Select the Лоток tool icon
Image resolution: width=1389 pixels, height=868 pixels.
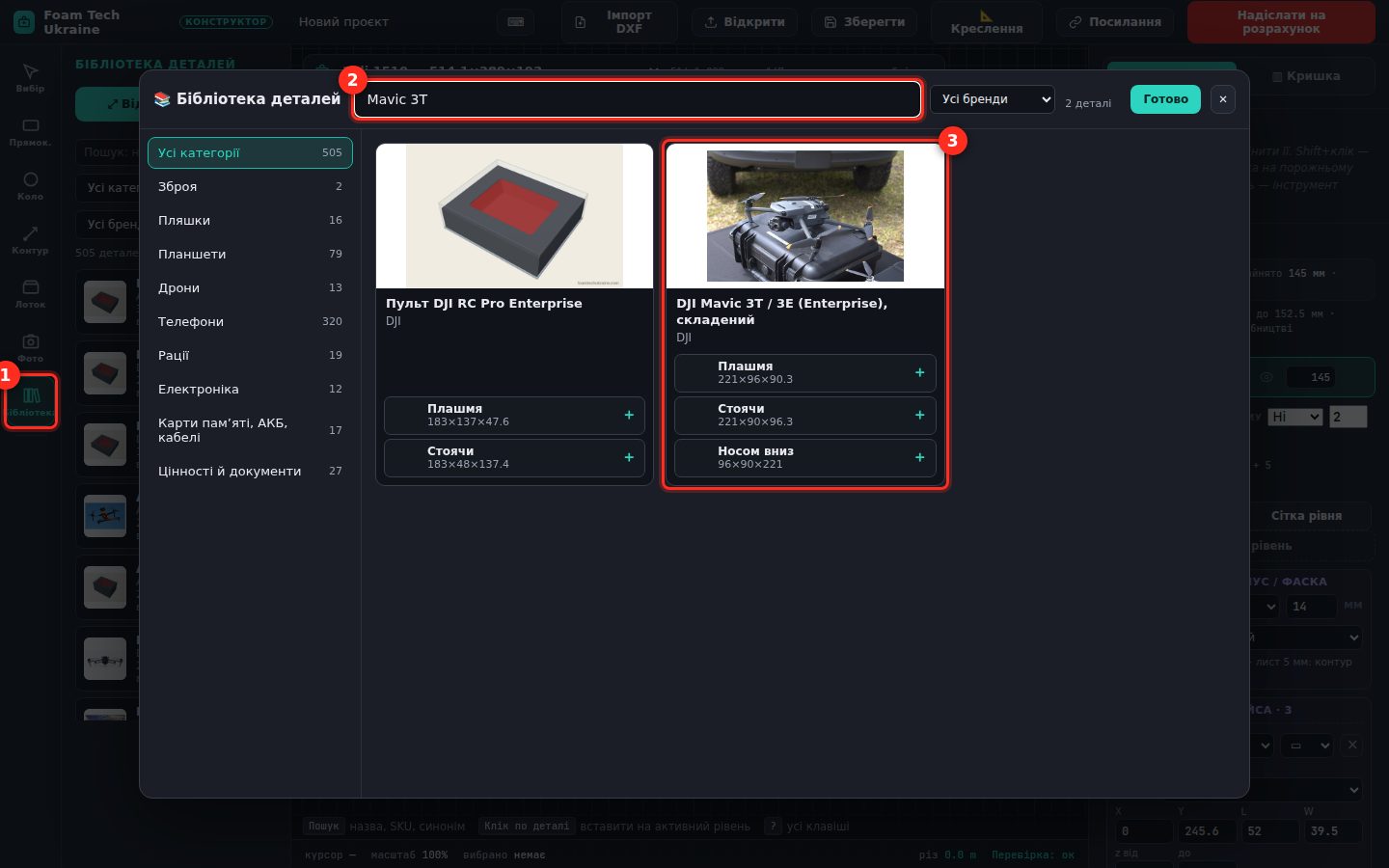(30, 293)
